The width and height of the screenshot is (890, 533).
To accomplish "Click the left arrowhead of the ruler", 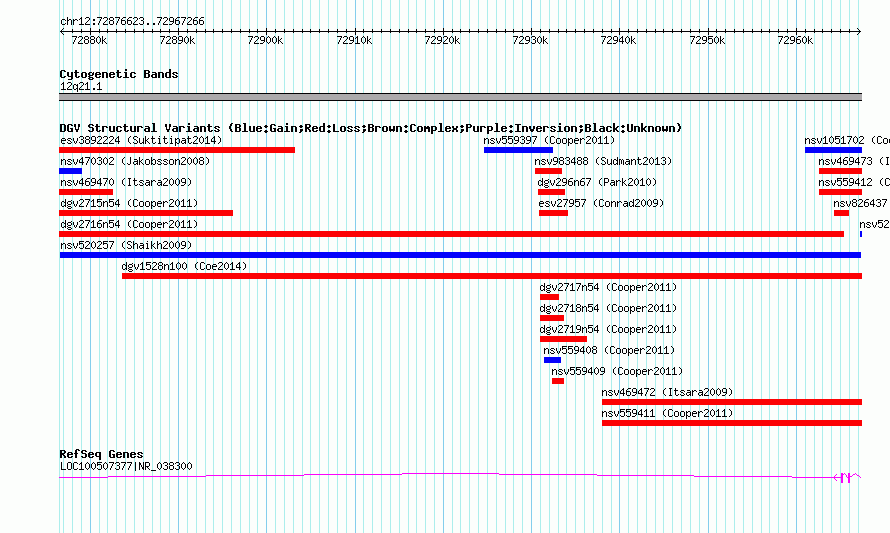I will click(62, 32).
